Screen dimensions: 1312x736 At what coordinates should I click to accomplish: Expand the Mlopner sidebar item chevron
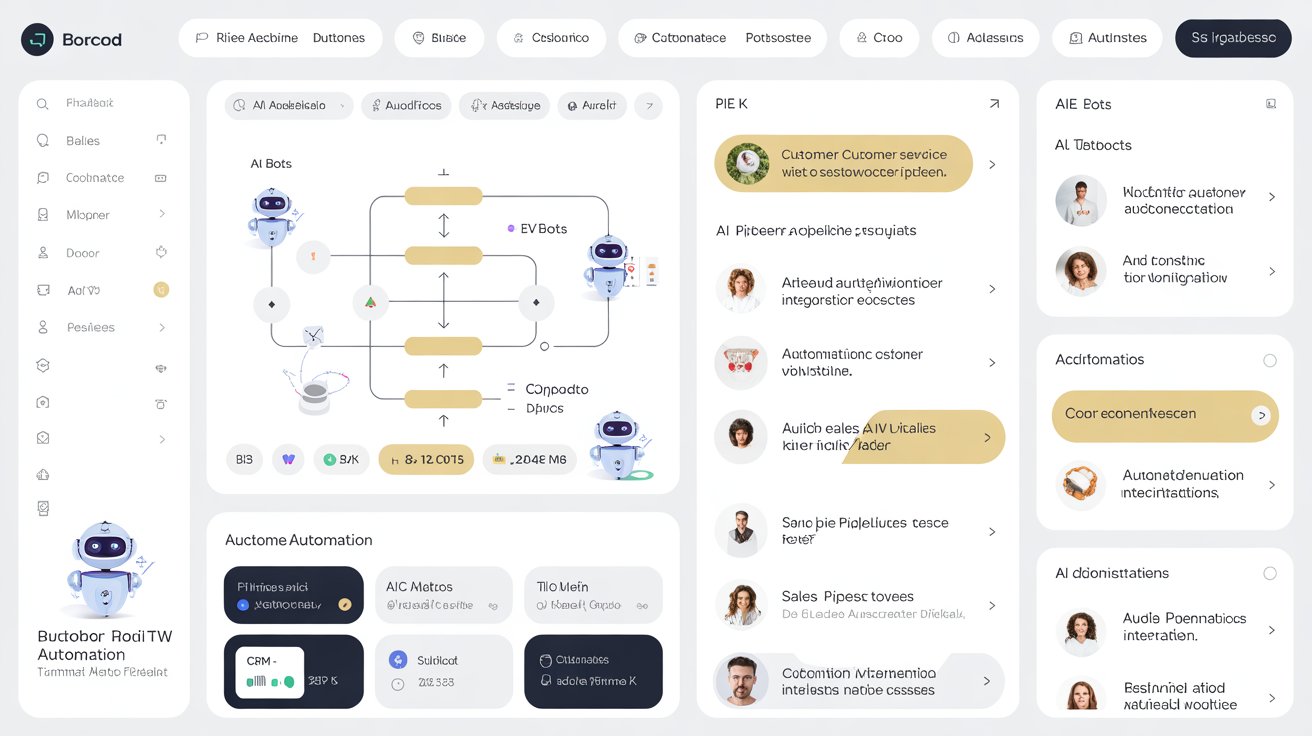tap(162, 215)
